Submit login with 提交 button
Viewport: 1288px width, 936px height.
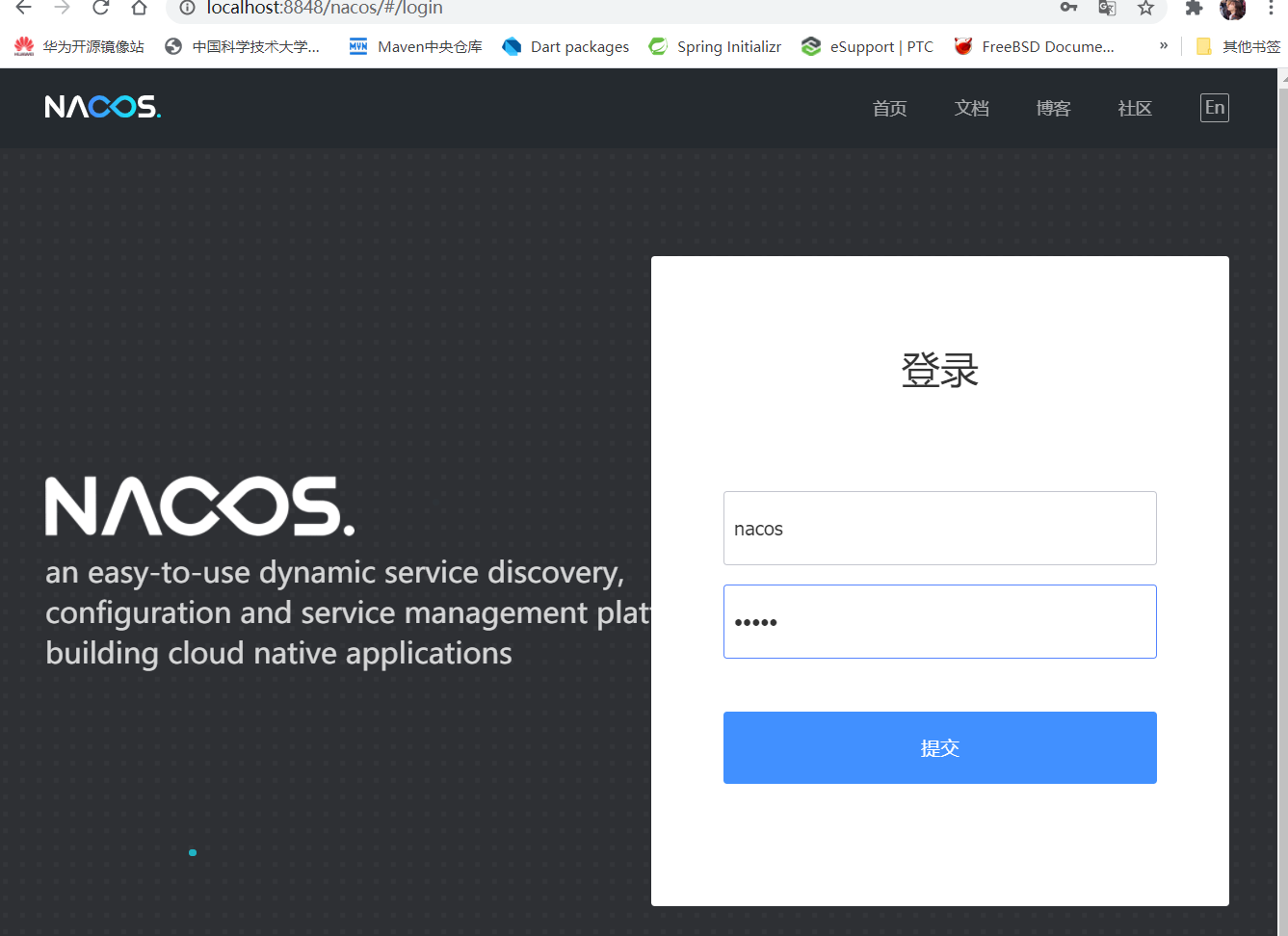tap(940, 748)
